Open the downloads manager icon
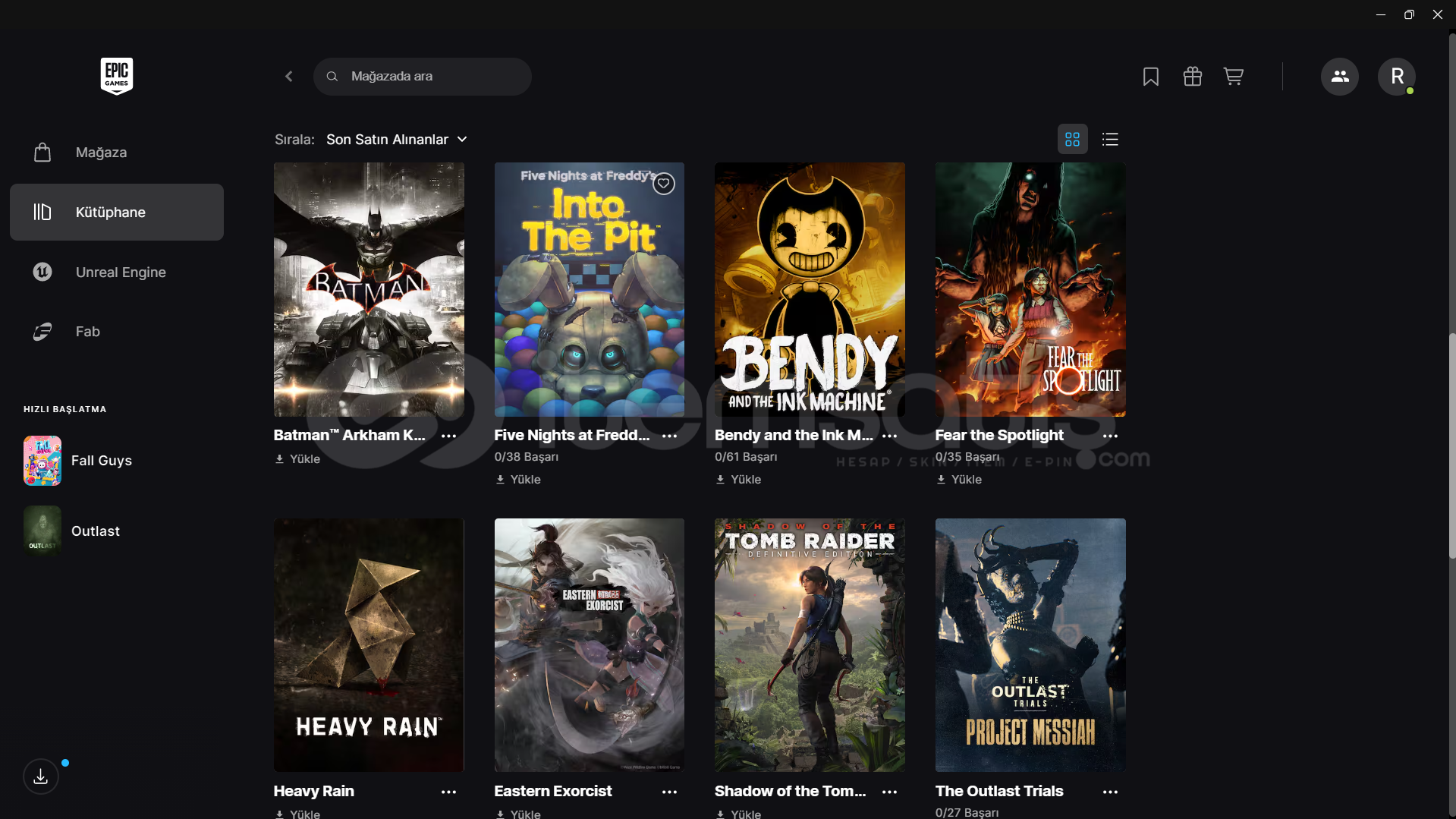The height and width of the screenshot is (819, 1456). point(41,776)
